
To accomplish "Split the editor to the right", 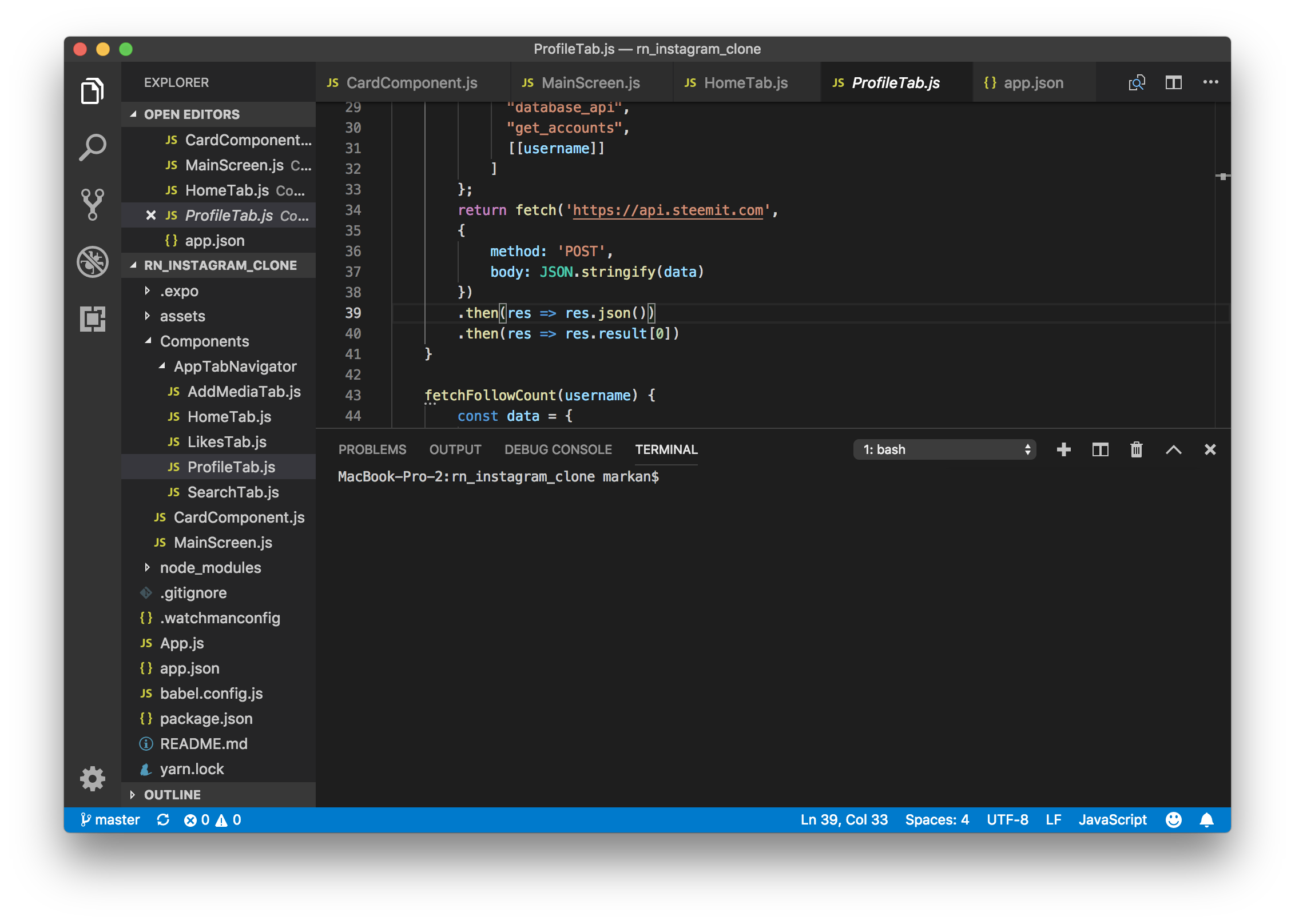I will [x=1173, y=83].
